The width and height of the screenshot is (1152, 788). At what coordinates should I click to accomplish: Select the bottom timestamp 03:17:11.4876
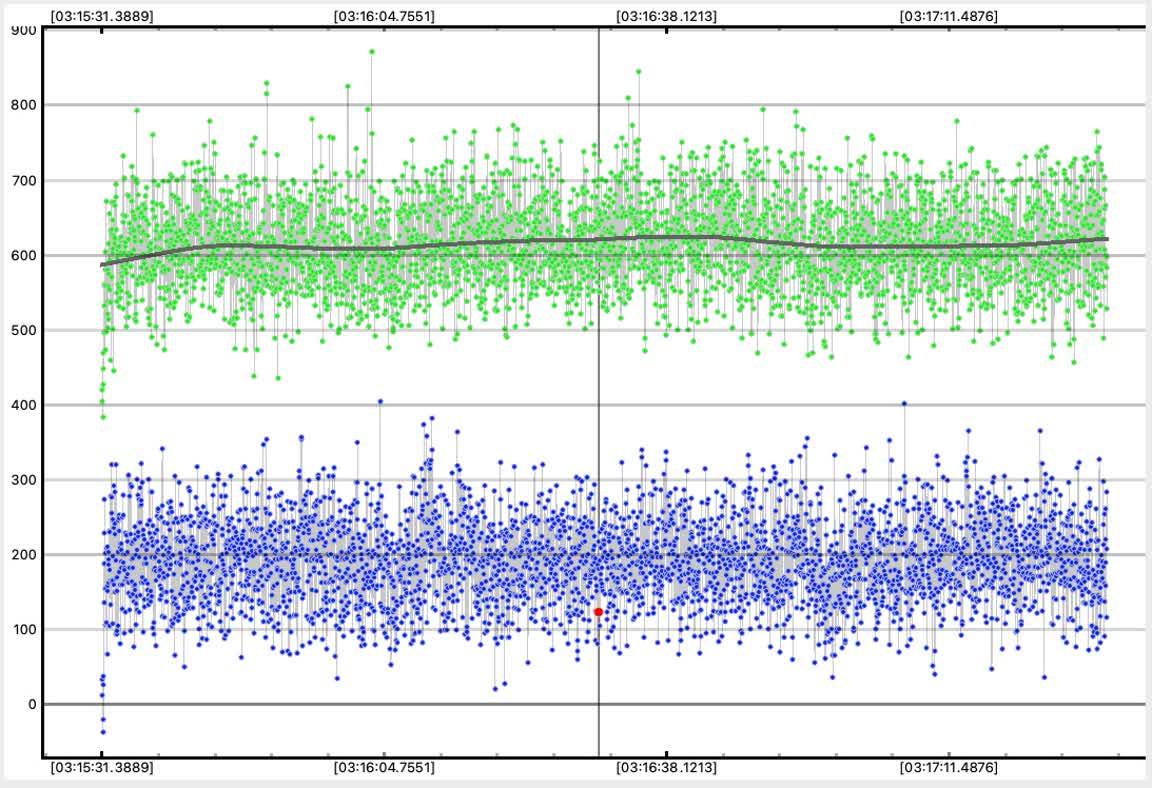[x=948, y=768]
